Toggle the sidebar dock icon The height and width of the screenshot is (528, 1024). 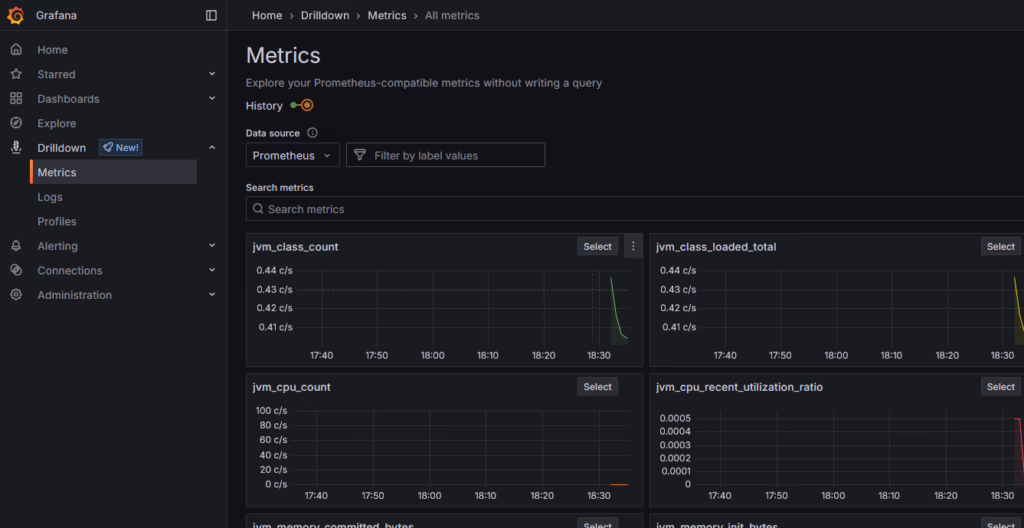click(x=211, y=15)
